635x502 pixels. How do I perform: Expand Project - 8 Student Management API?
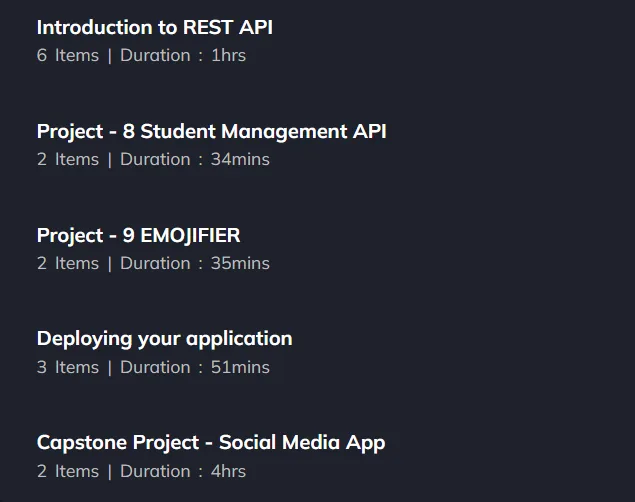(x=211, y=132)
